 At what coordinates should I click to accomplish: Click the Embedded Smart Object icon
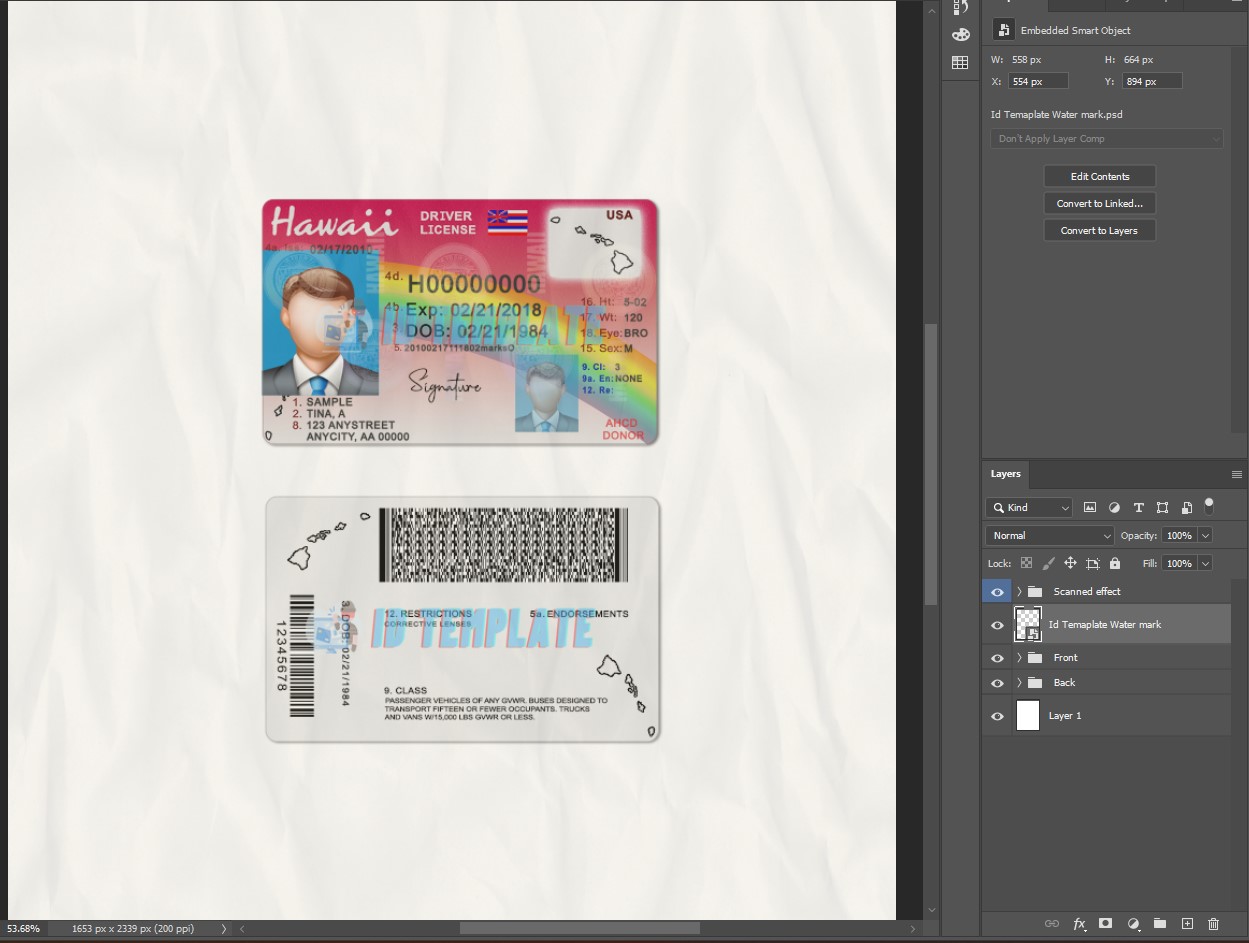click(x=1004, y=30)
